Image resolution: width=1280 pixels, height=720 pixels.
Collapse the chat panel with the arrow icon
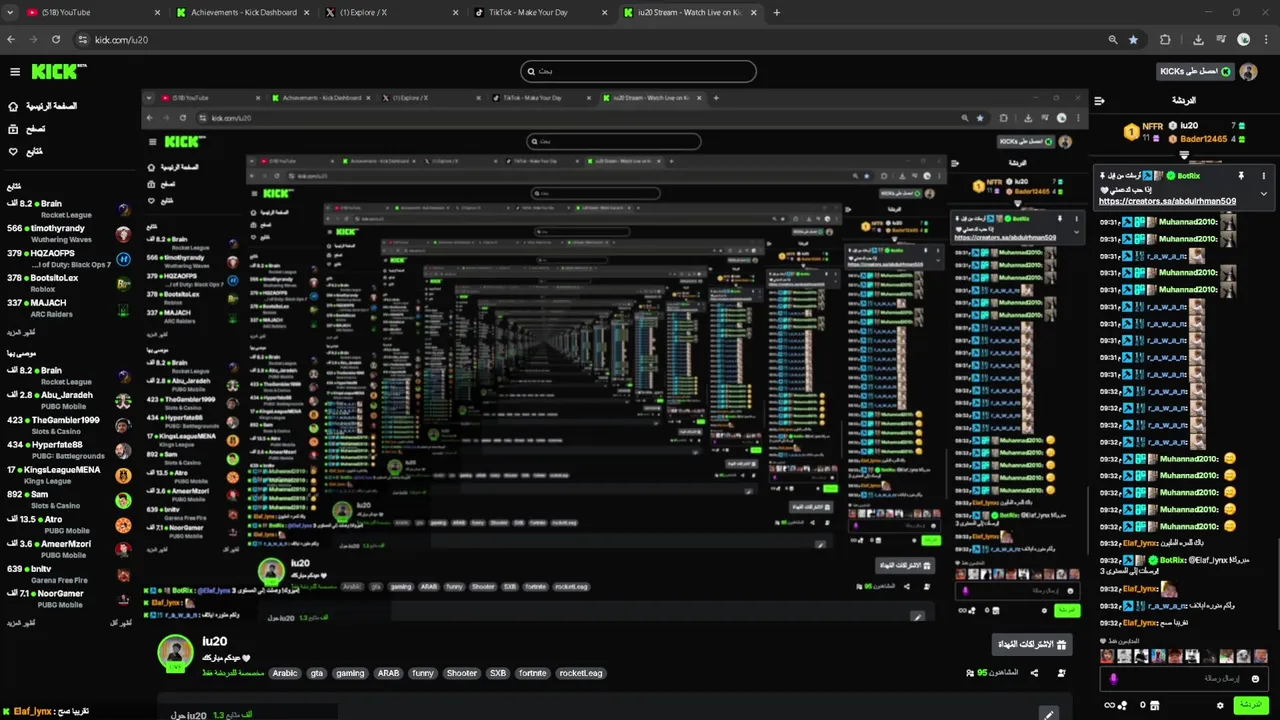[1099, 101]
